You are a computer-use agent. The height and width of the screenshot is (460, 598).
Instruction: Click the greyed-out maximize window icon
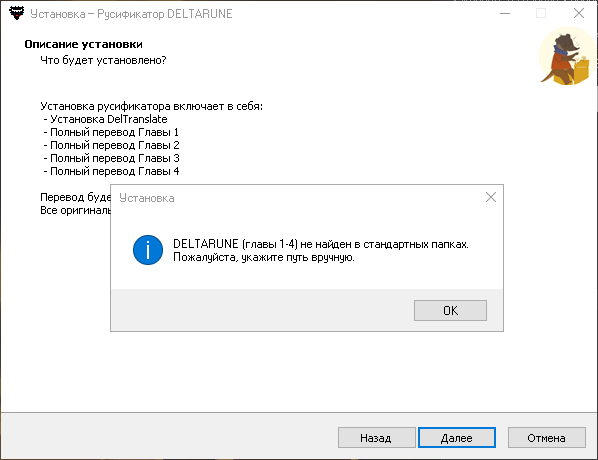point(541,13)
